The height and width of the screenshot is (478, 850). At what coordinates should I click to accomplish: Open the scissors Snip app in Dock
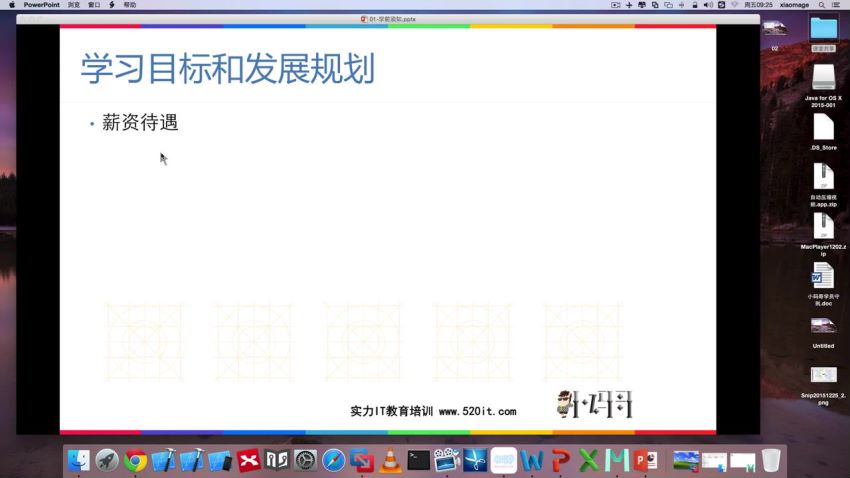coord(475,461)
